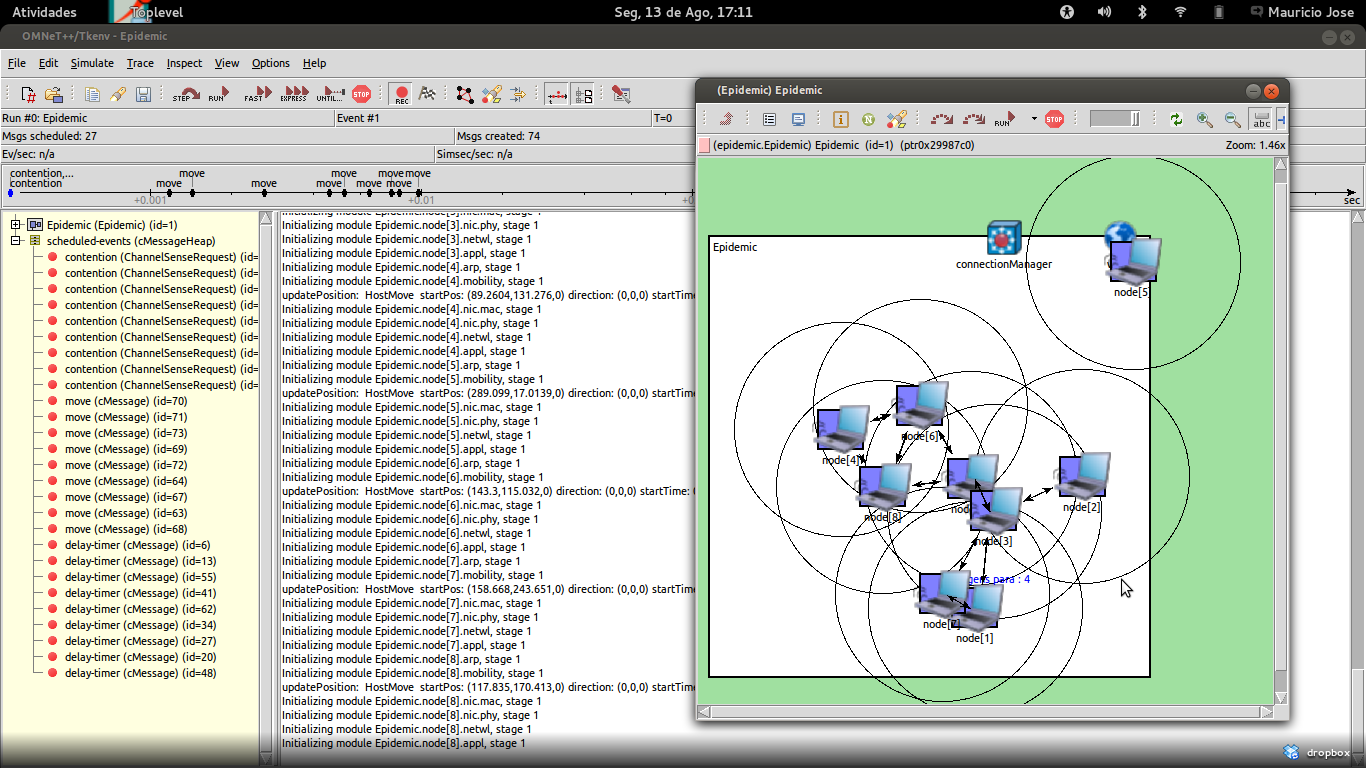
Task: Click the green re-layout refresh icon
Action: [1176, 119]
